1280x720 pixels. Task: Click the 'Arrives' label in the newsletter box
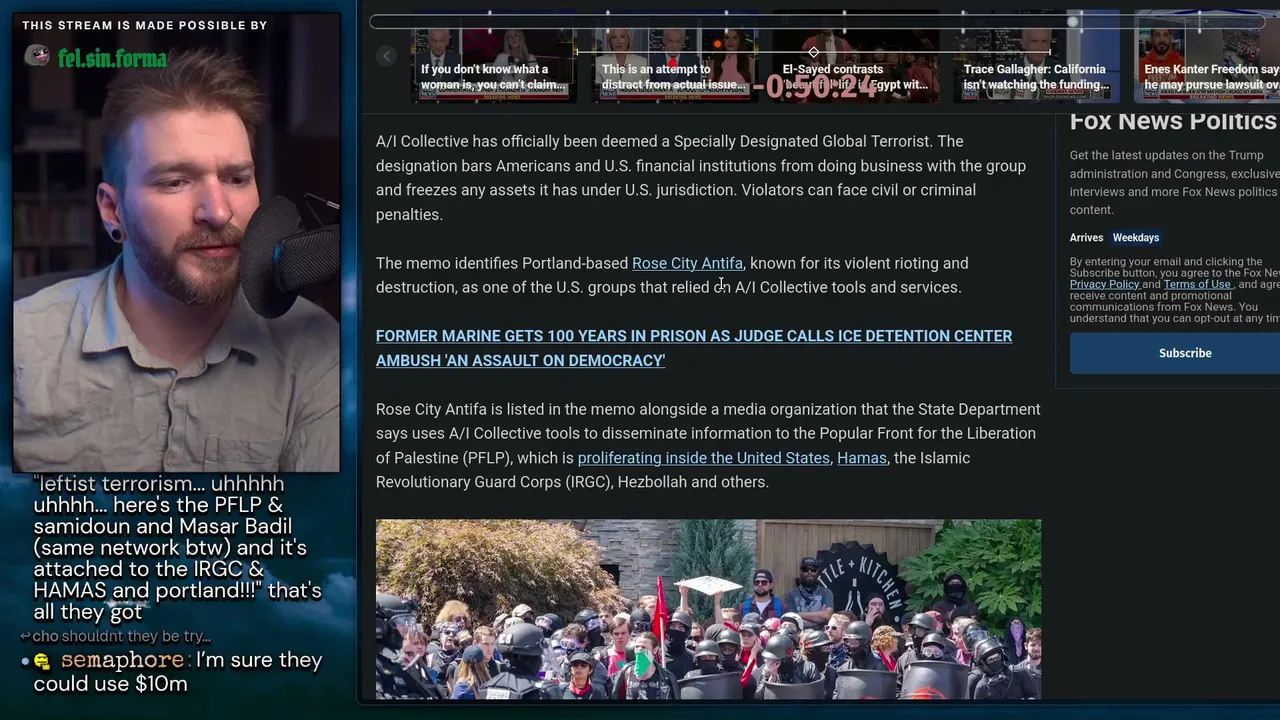click(1086, 238)
